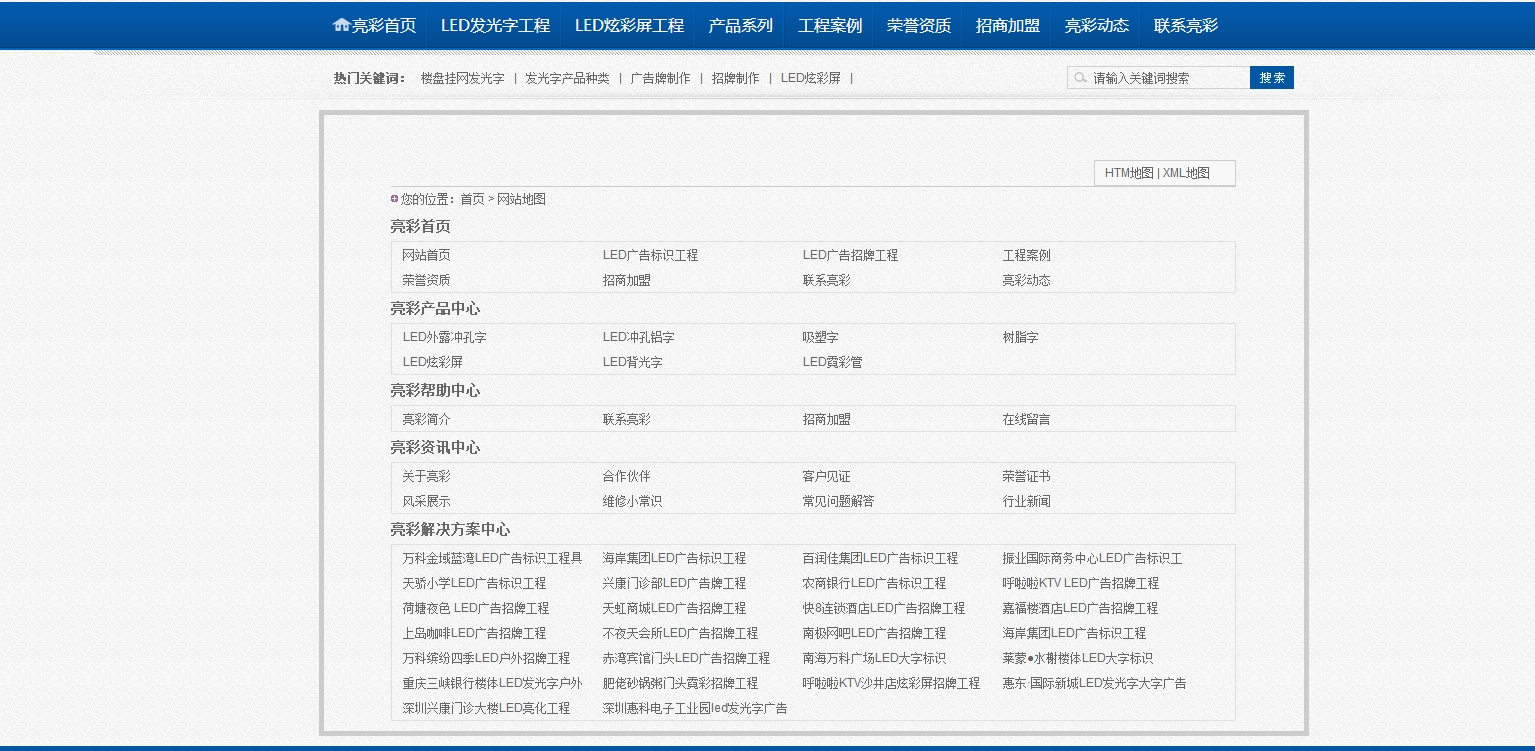The image size is (1535, 751).
Task: Click the home icon beside 亮彩首页
Action: [341, 25]
